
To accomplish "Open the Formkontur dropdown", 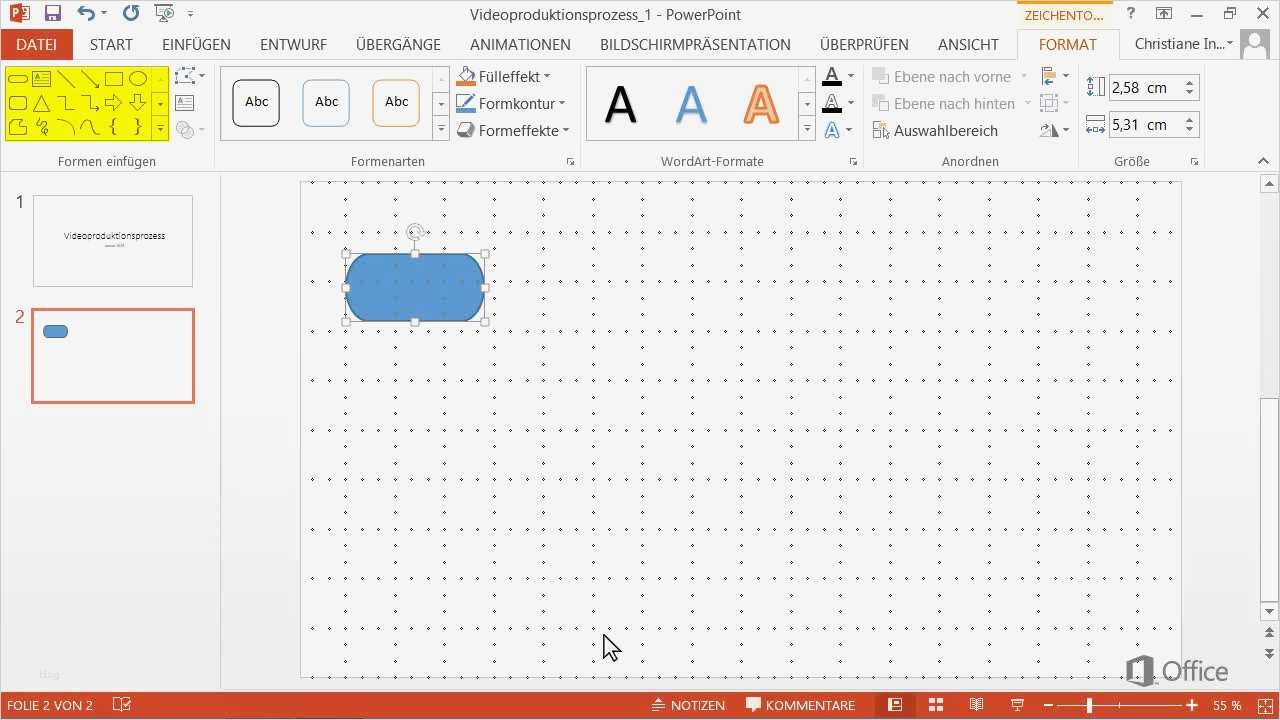I will tap(511, 103).
